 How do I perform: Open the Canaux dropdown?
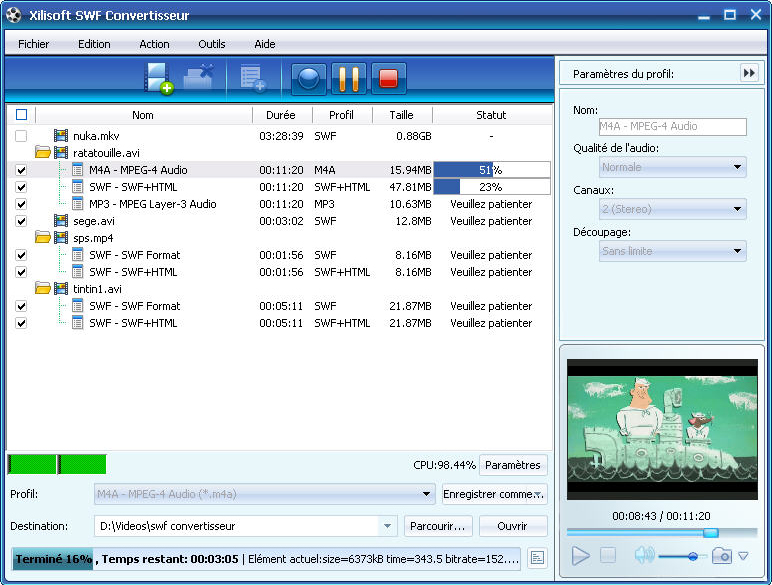coord(673,209)
